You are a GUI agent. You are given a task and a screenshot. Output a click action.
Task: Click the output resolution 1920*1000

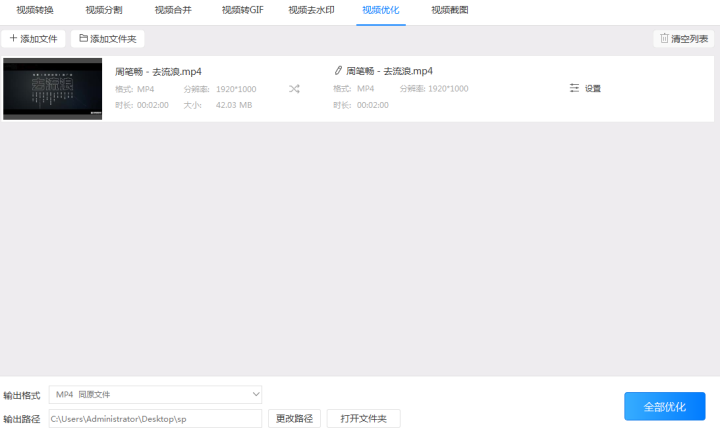(448, 89)
